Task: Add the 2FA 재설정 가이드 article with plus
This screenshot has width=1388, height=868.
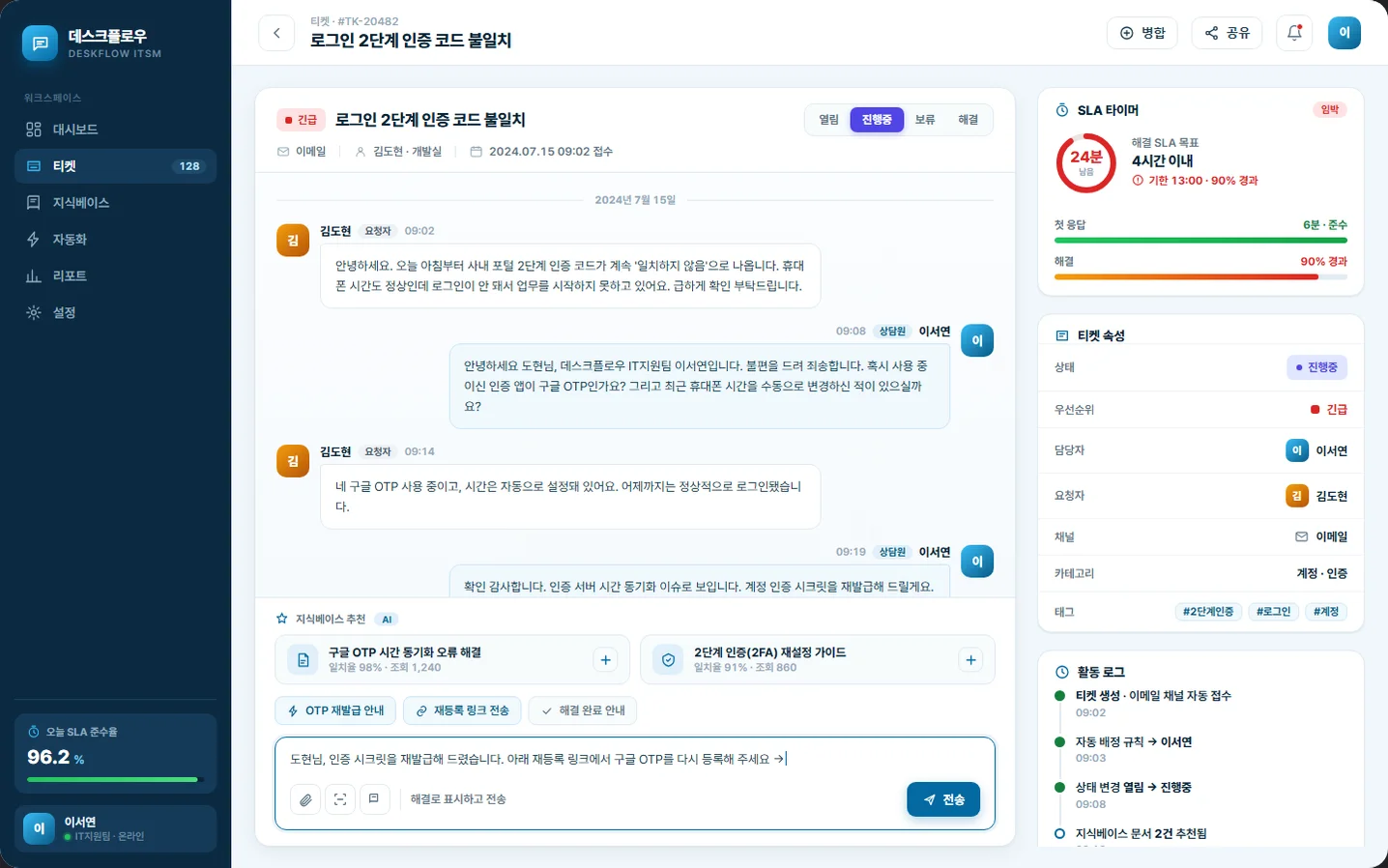Action: (970, 659)
